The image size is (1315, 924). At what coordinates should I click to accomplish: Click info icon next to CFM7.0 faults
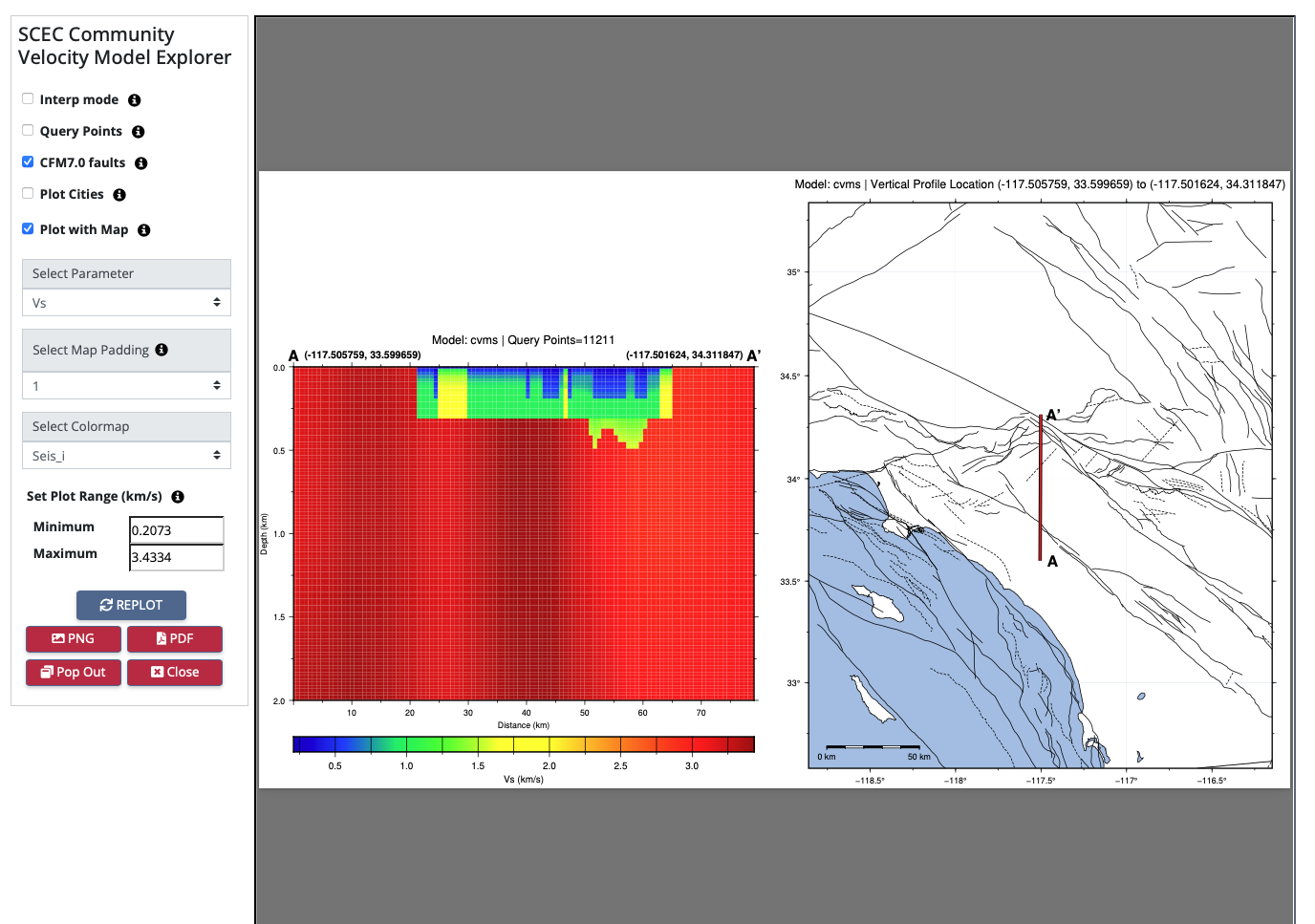[x=141, y=163]
